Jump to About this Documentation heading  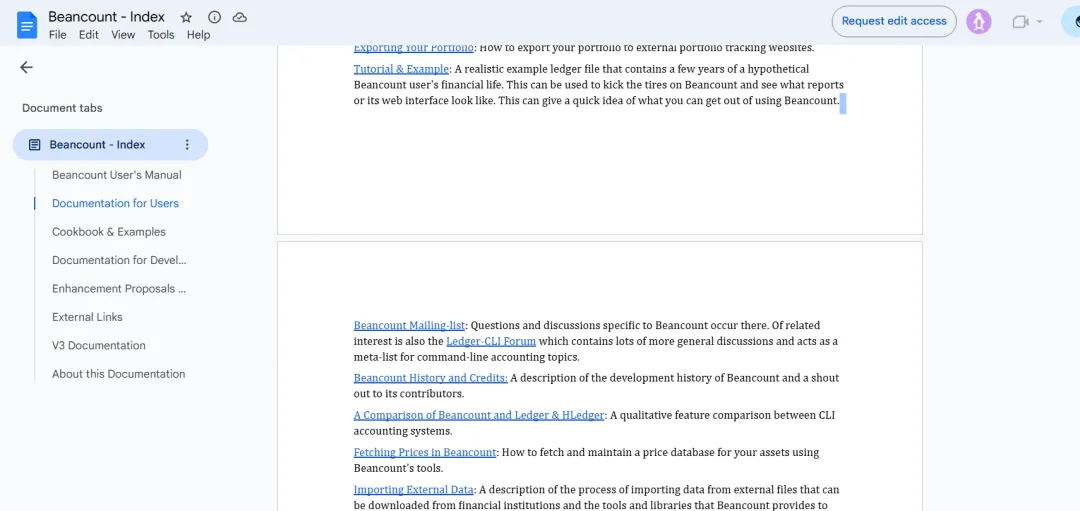tap(118, 374)
